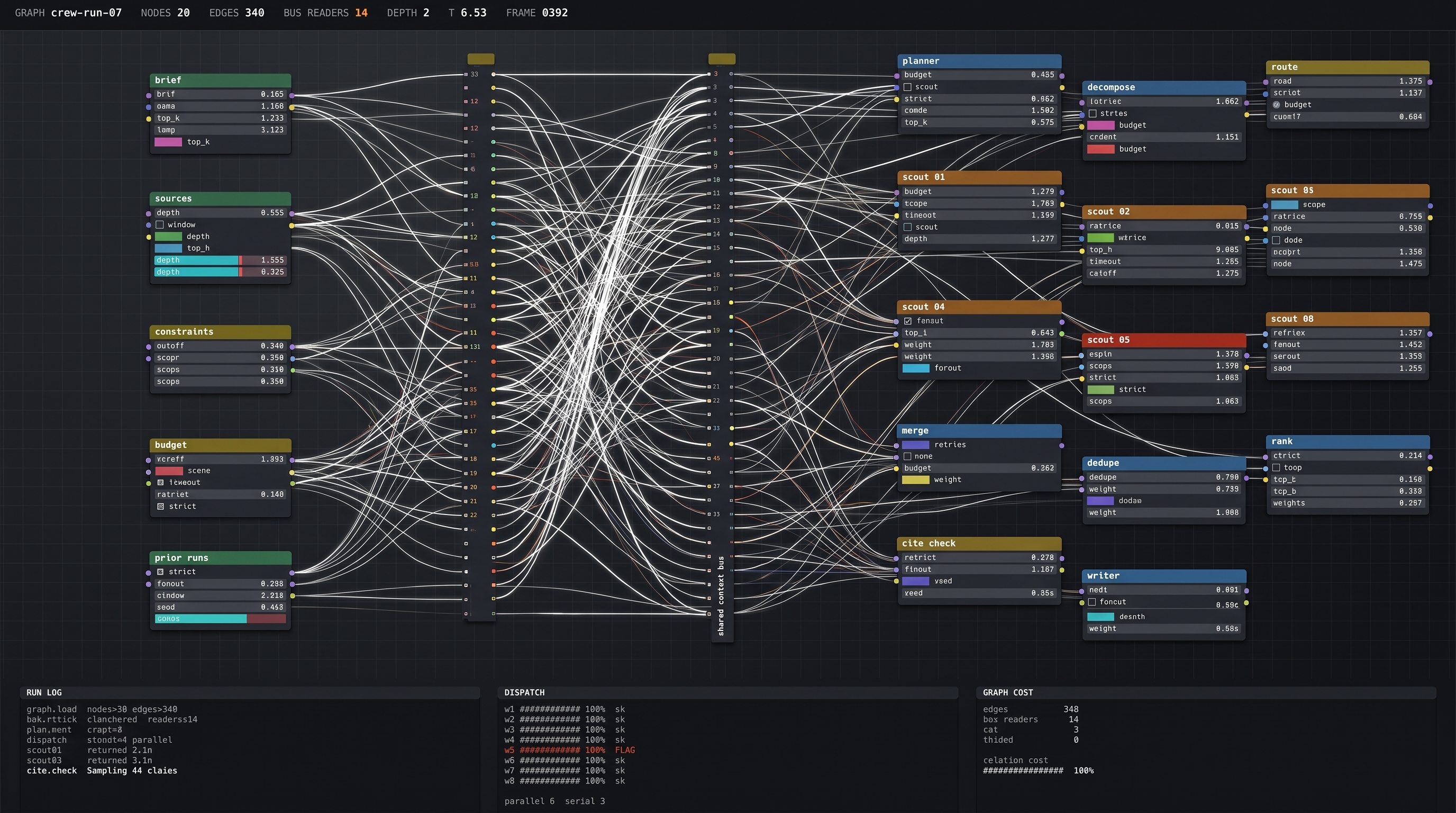
Task: Toggle the strtes checkbox in decompose node
Action: [1093, 114]
